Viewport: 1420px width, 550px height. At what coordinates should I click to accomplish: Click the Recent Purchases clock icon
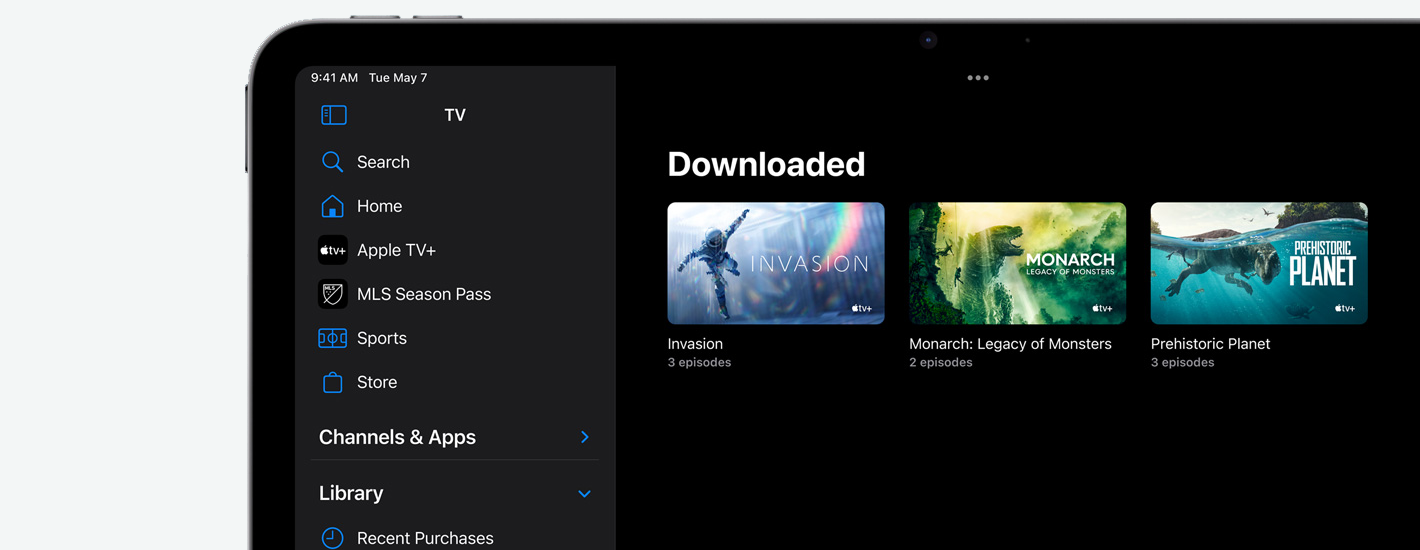pyautogui.click(x=332, y=538)
